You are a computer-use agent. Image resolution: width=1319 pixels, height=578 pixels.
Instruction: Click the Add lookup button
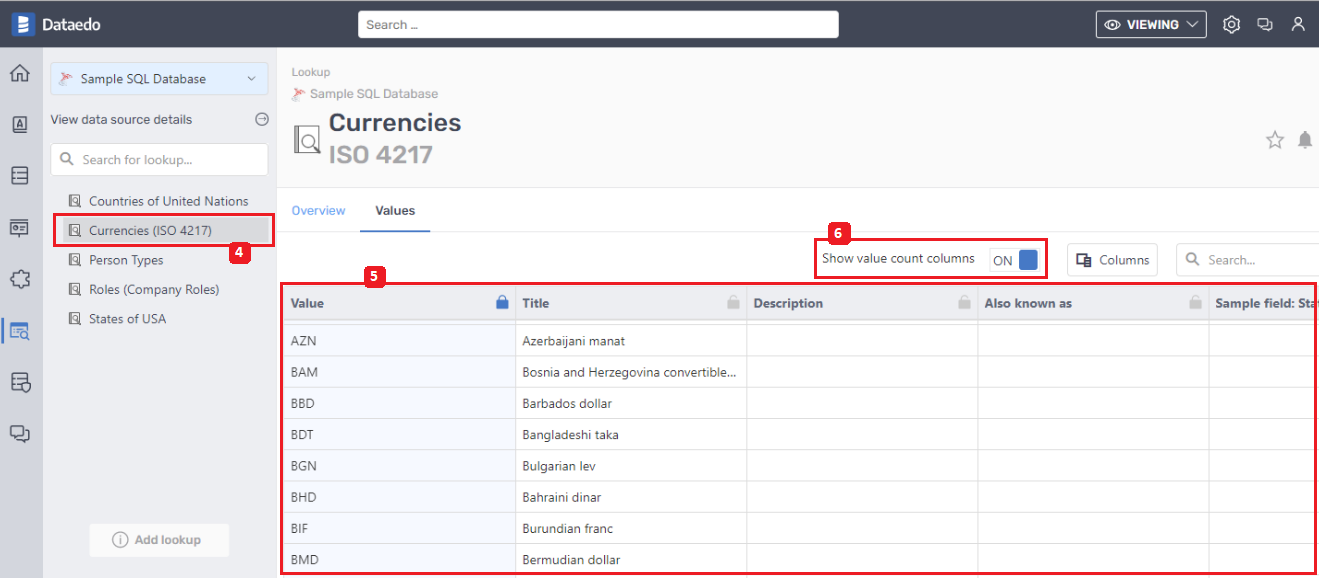159,540
